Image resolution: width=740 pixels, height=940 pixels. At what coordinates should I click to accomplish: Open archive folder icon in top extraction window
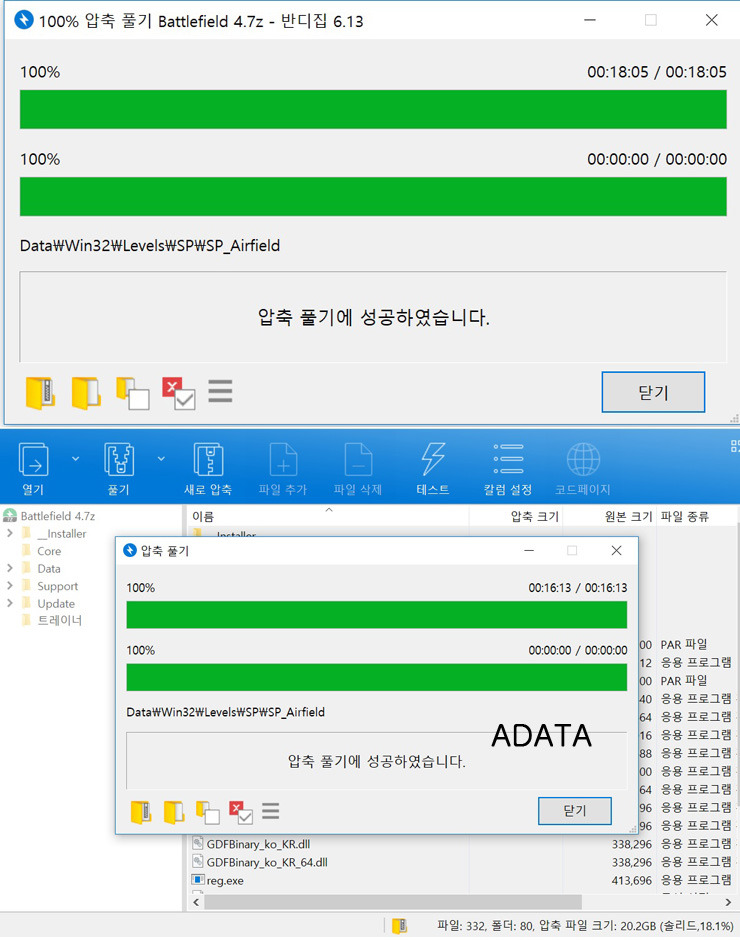pyautogui.click(x=40, y=393)
